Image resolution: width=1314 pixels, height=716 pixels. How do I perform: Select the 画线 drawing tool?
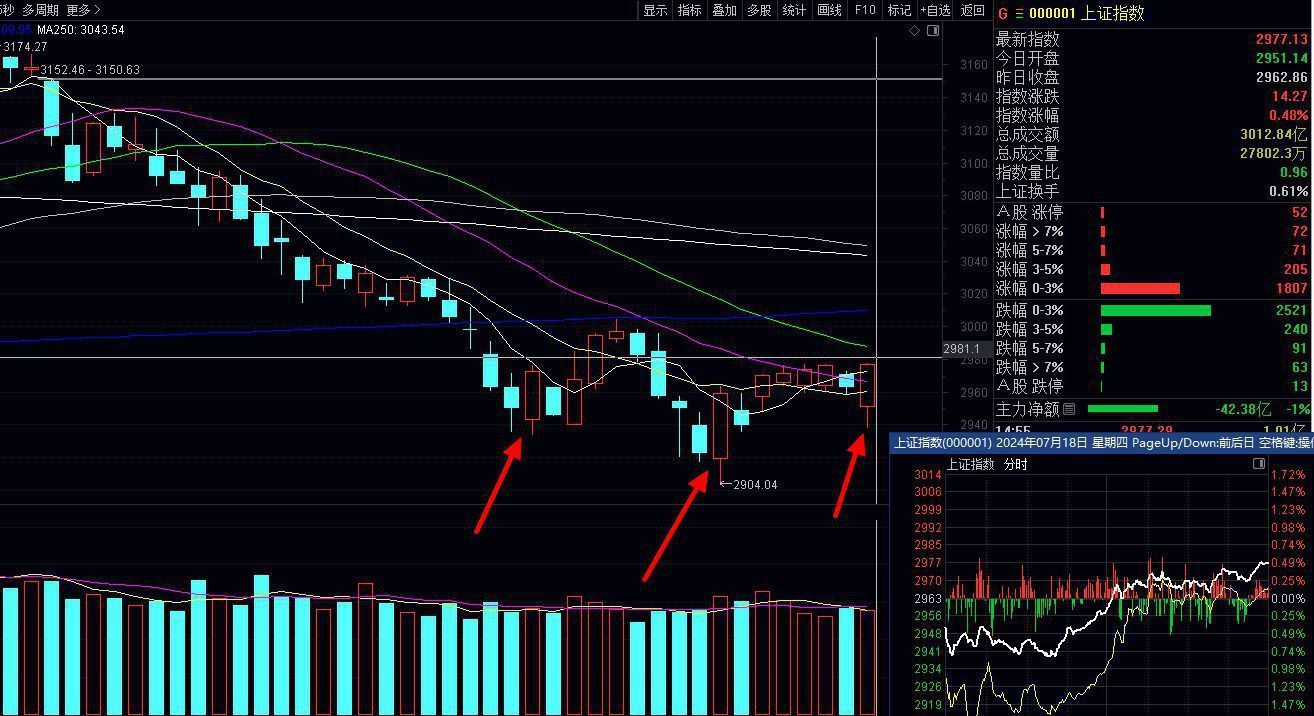[830, 10]
